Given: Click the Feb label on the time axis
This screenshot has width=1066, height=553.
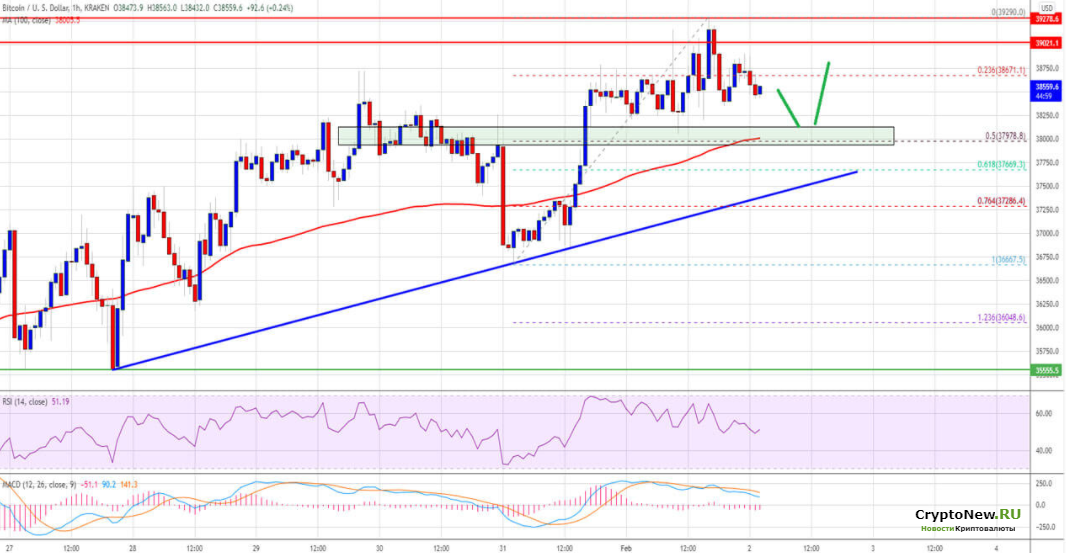Looking at the screenshot, I should pyautogui.click(x=626, y=548).
